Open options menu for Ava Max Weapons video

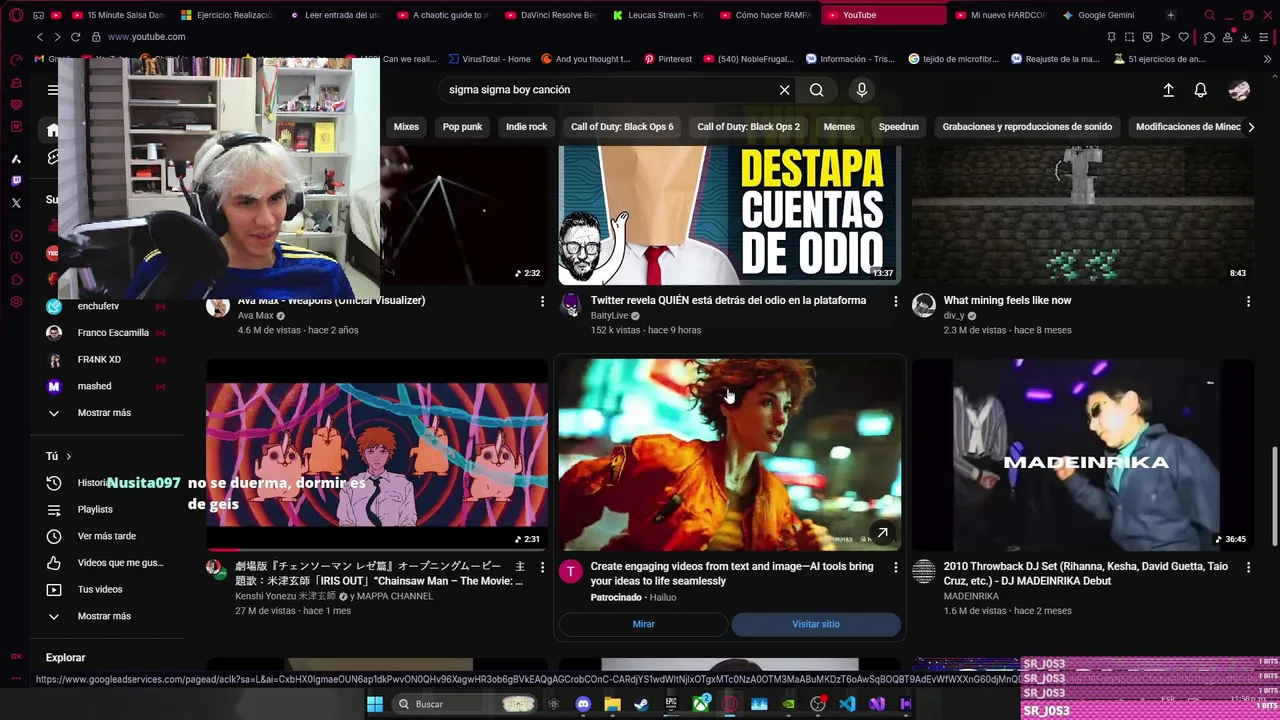tap(542, 301)
